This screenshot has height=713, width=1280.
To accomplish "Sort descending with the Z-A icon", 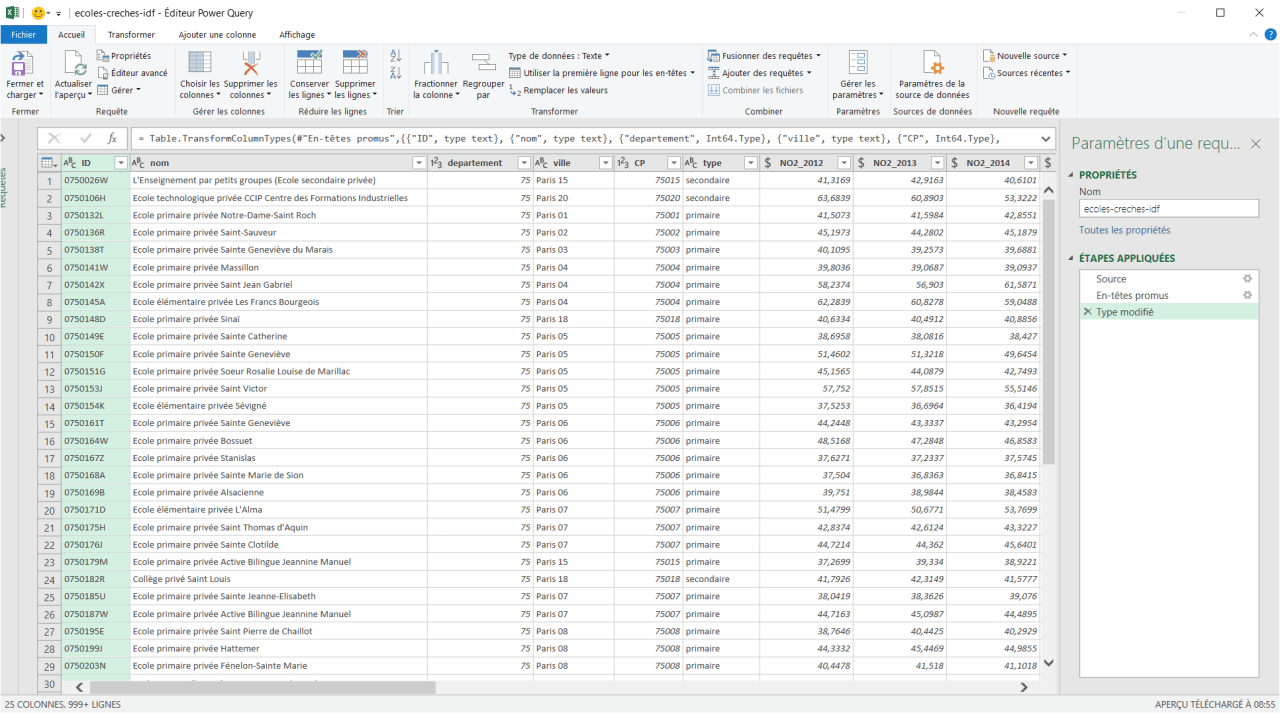I will [395, 74].
